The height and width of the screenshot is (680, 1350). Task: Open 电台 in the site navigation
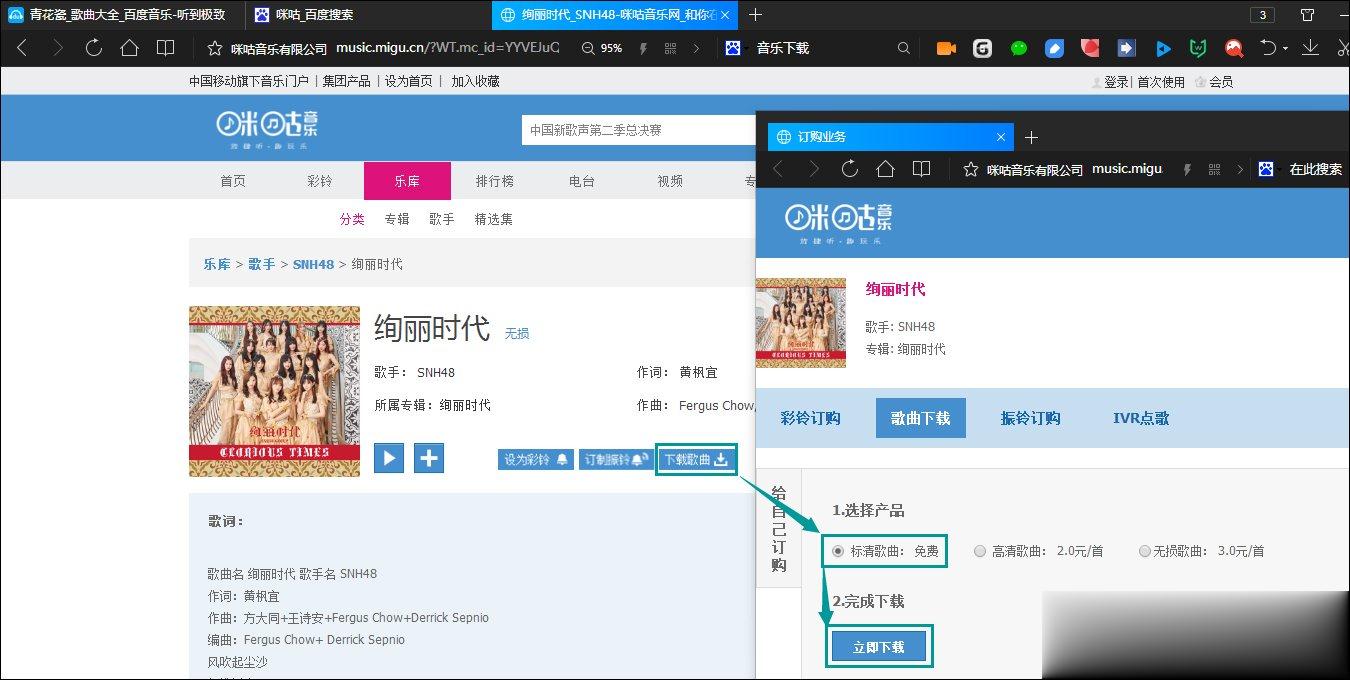[x=582, y=181]
